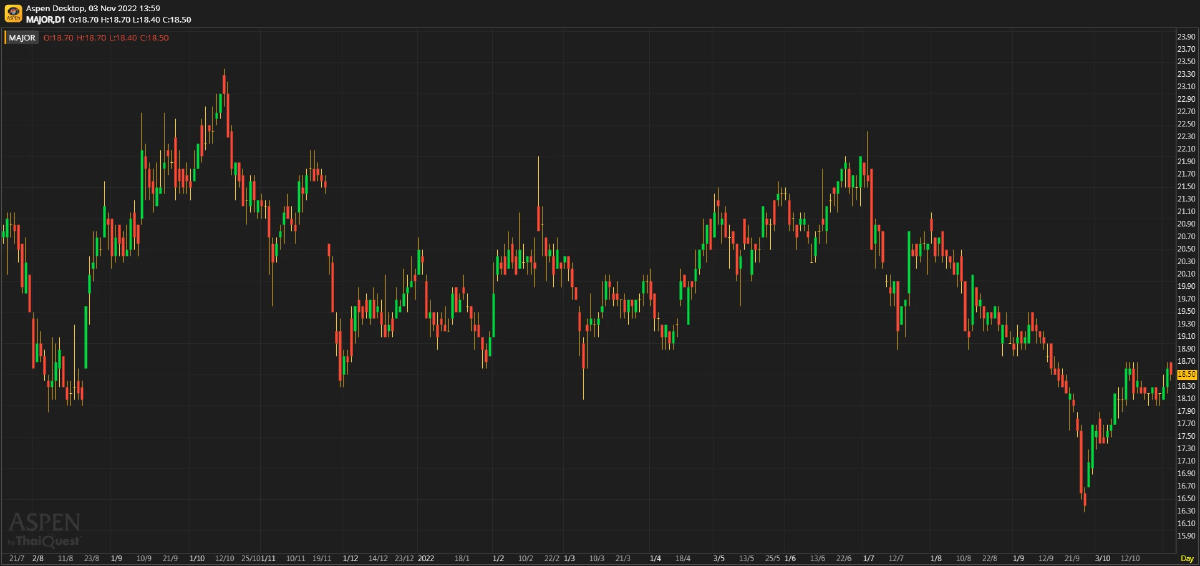Select the 3/10 date marker on timeline
Screen dimensions: 1200x566
pyautogui.click(x=1102, y=557)
